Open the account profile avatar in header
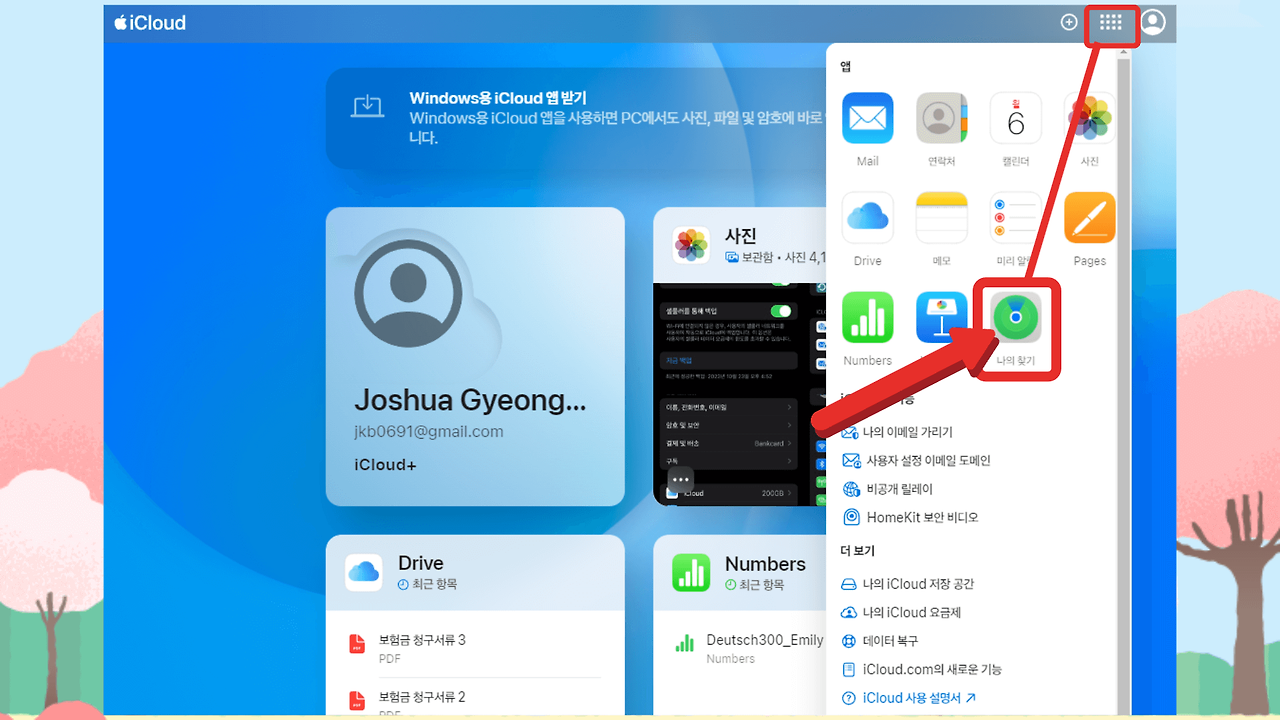The height and width of the screenshot is (720, 1280). pos(1153,22)
